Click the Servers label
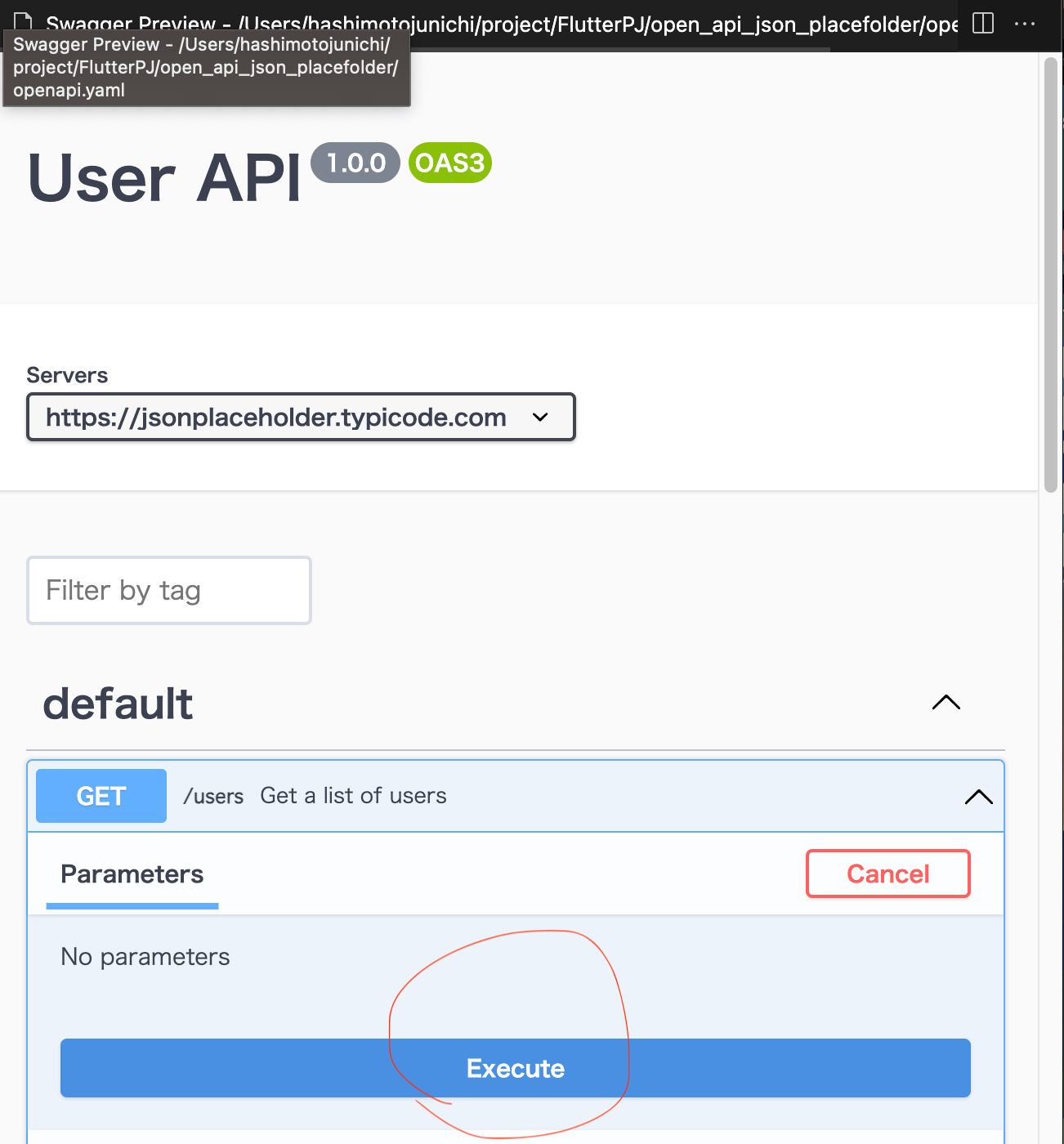 click(67, 375)
